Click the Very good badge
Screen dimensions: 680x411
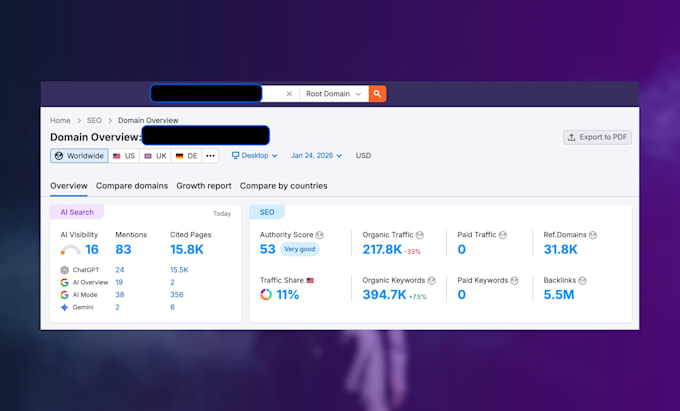pyautogui.click(x=300, y=249)
